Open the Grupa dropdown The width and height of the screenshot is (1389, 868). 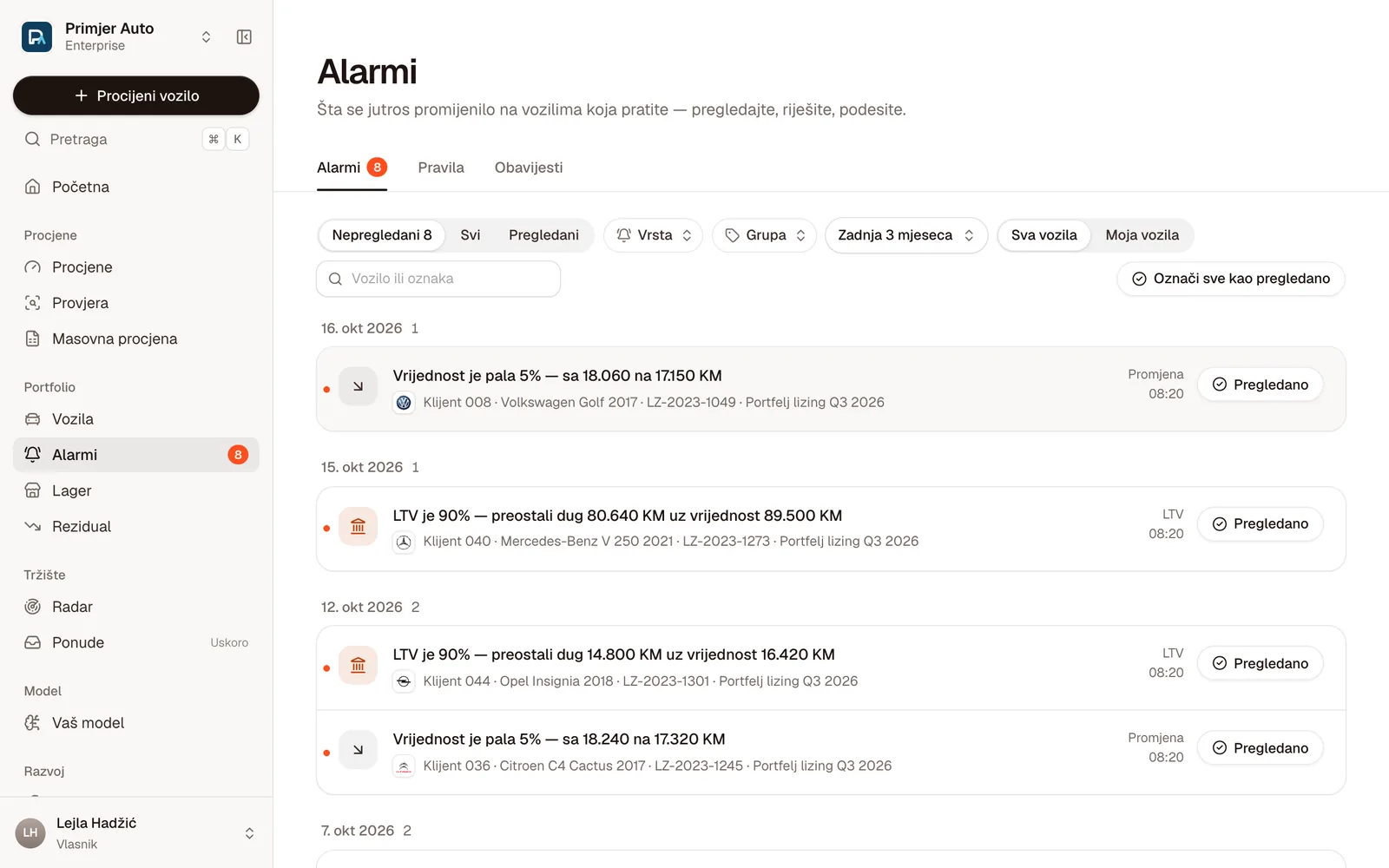(x=765, y=235)
